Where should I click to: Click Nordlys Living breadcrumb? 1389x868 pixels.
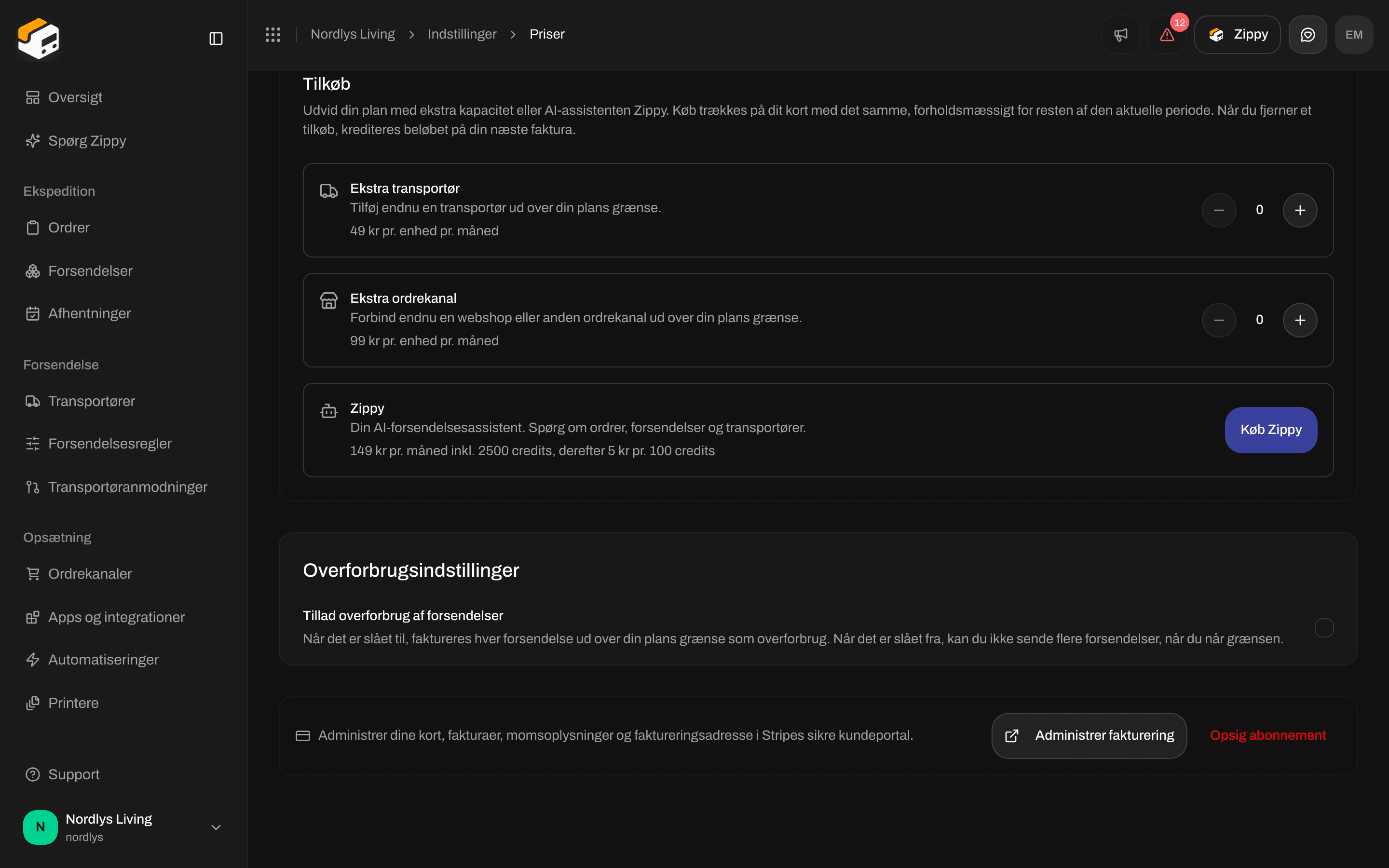pyautogui.click(x=353, y=34)
